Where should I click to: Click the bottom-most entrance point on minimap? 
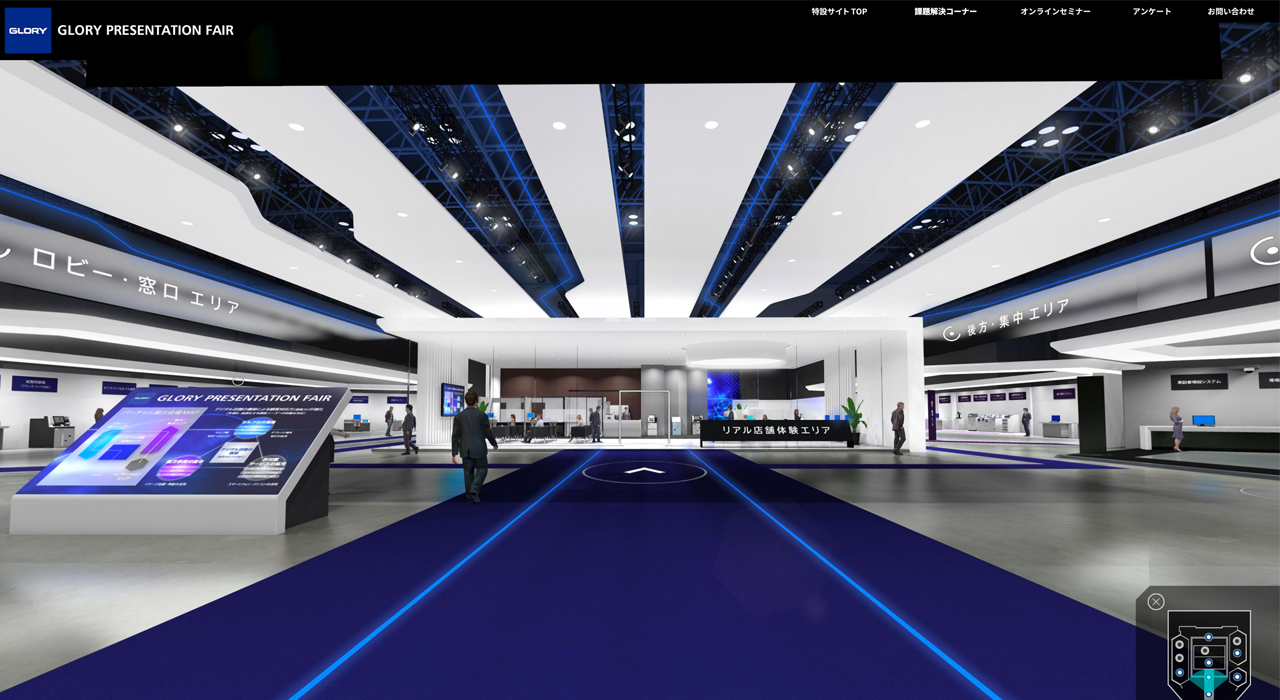1209,694
